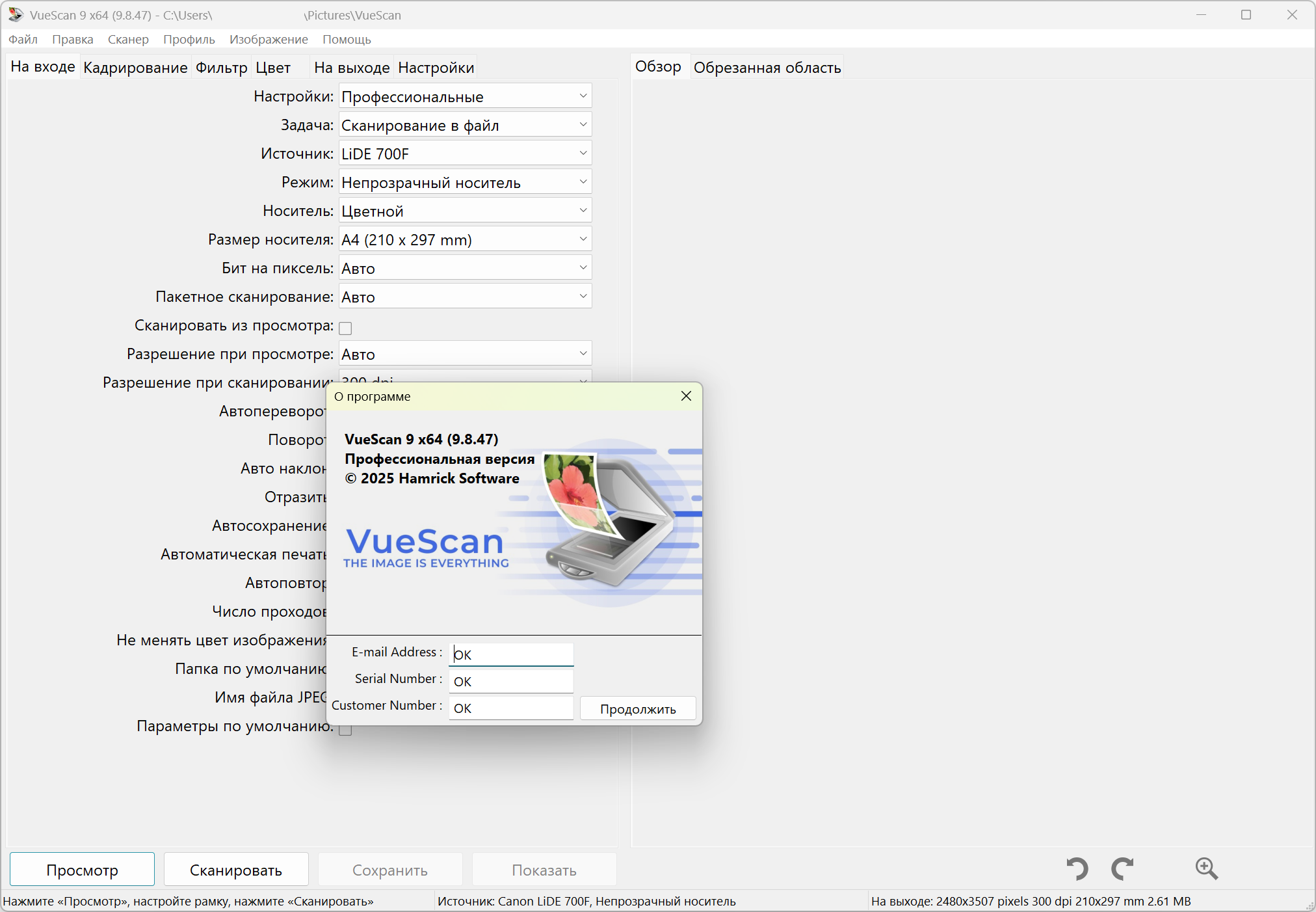Click the 'Число проходов' label

click(269, 611)
